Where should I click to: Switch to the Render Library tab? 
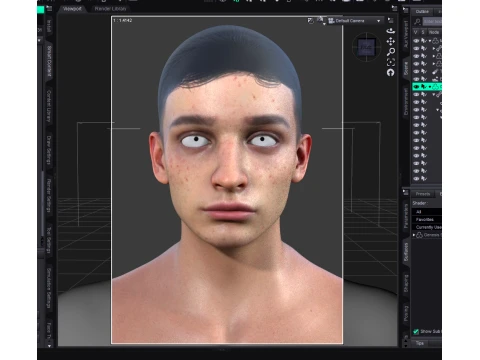point(110,9)
